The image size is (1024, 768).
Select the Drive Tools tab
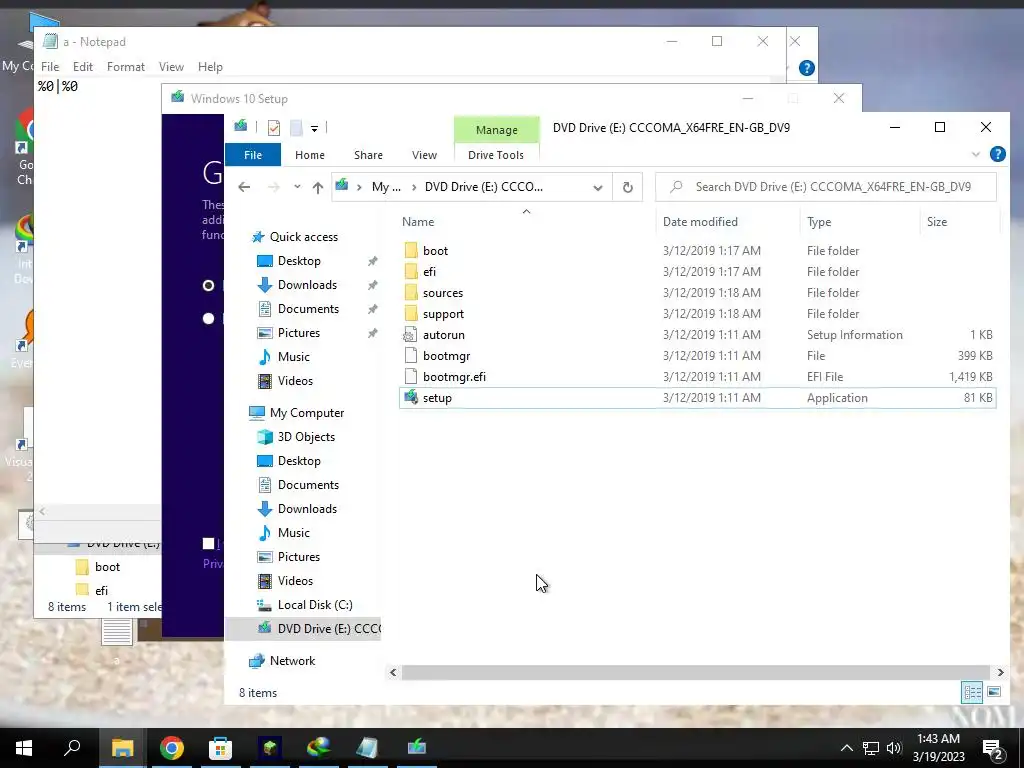click(x=496, y=155)
